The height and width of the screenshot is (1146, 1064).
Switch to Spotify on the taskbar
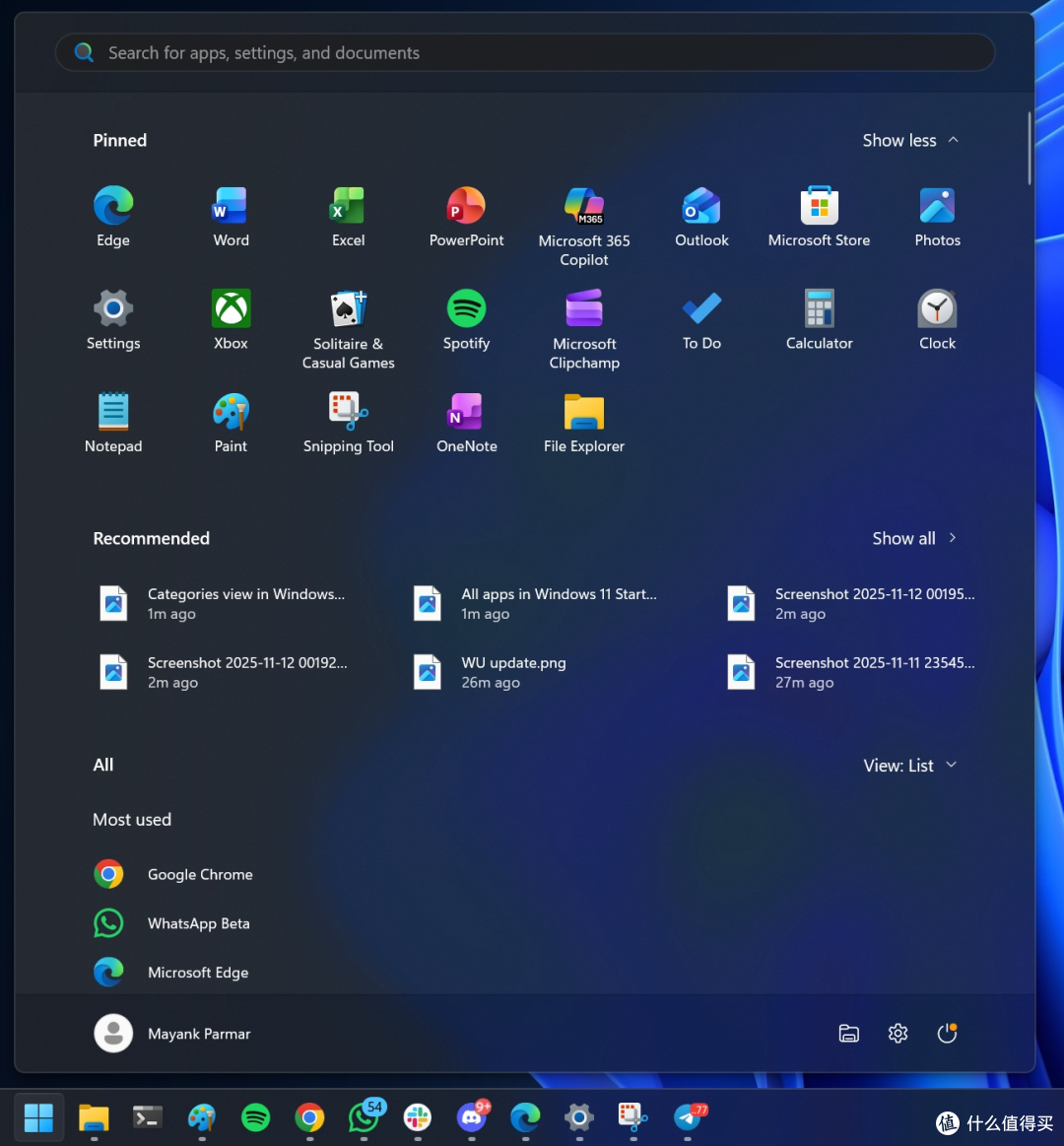click(x=256, y=1117)
